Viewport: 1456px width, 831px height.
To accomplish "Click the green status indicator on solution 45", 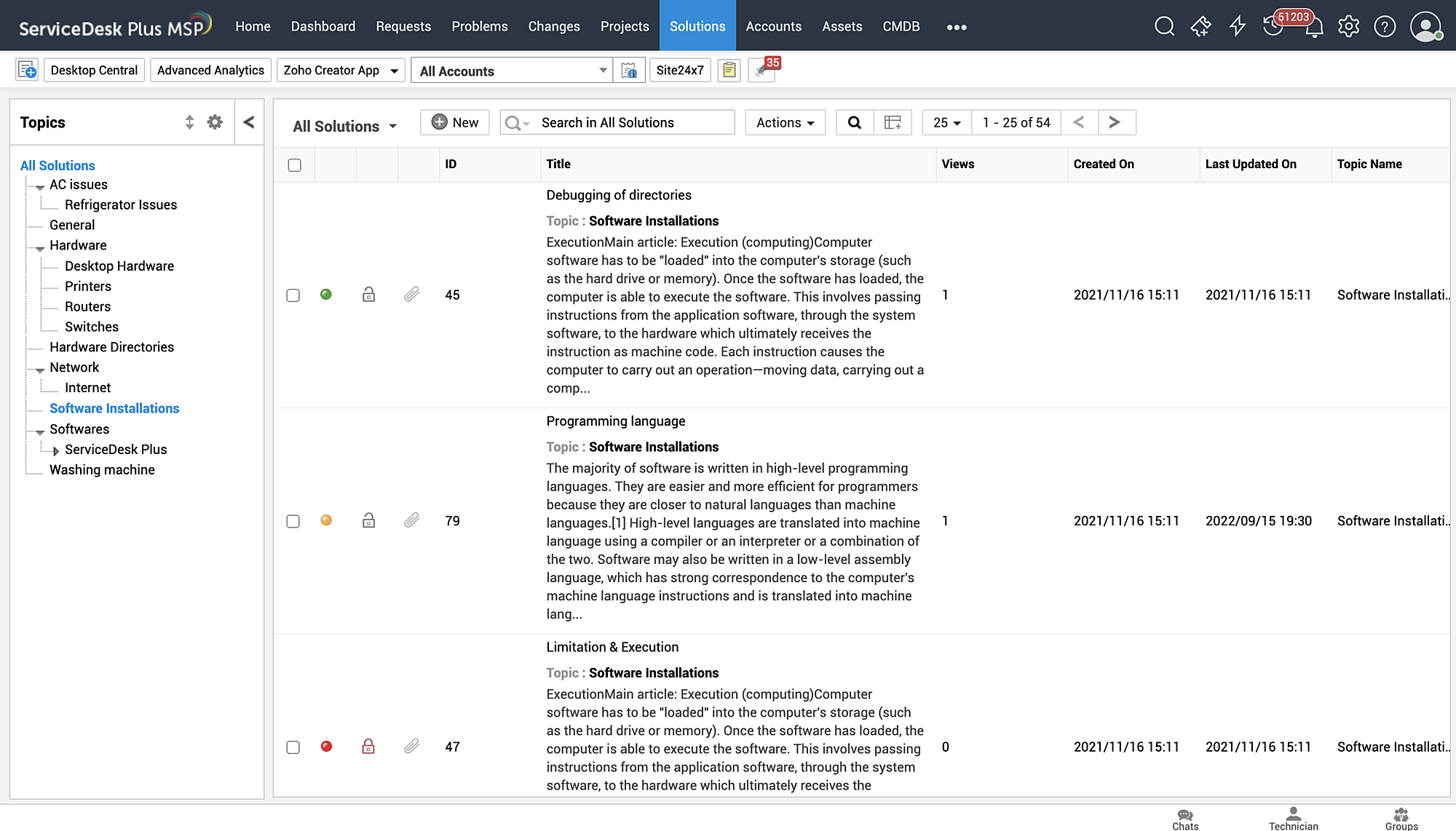I will pos(326,294).
